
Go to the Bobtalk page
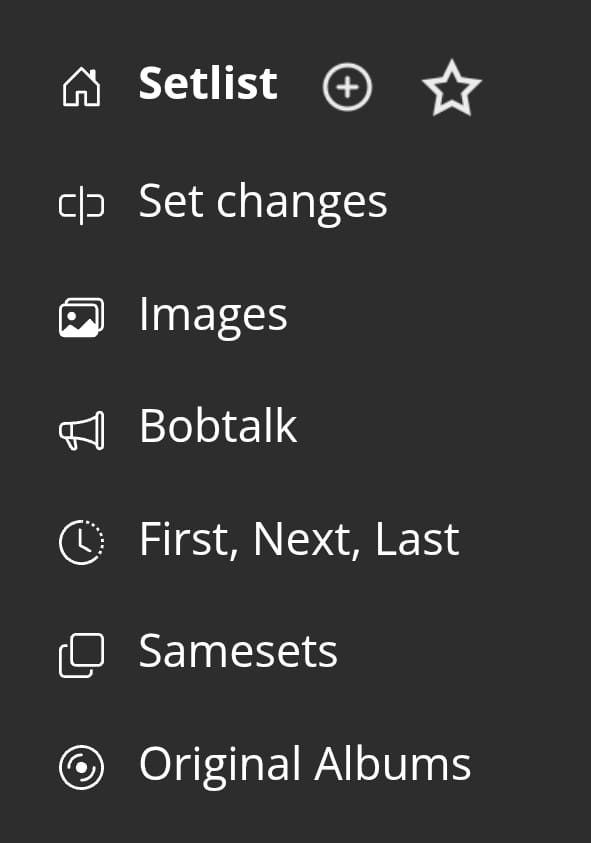(218, 426)
